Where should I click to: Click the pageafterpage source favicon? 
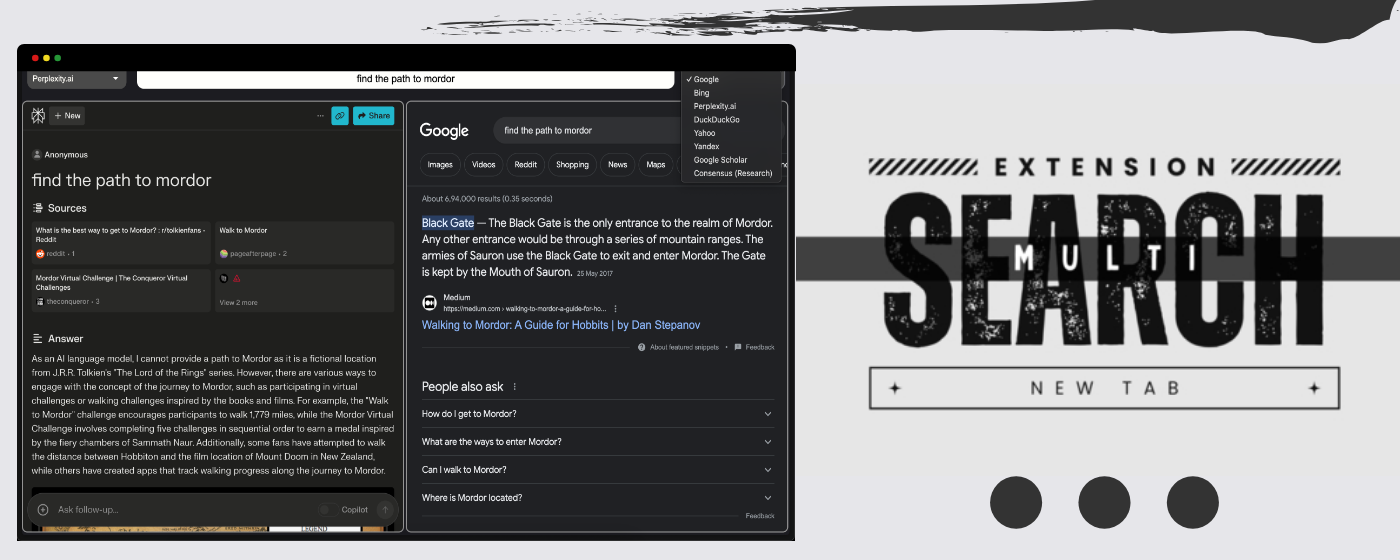pos(224,254)
